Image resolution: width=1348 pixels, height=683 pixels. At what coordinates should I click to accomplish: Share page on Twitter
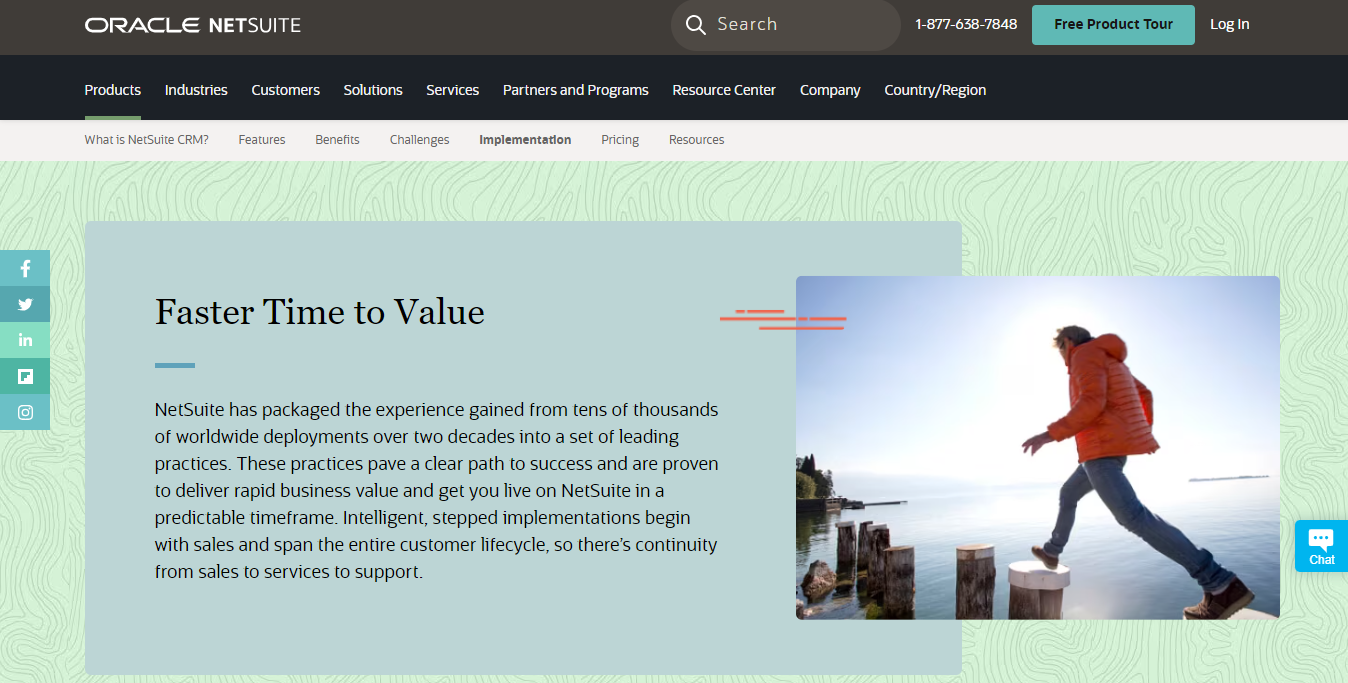25,304
